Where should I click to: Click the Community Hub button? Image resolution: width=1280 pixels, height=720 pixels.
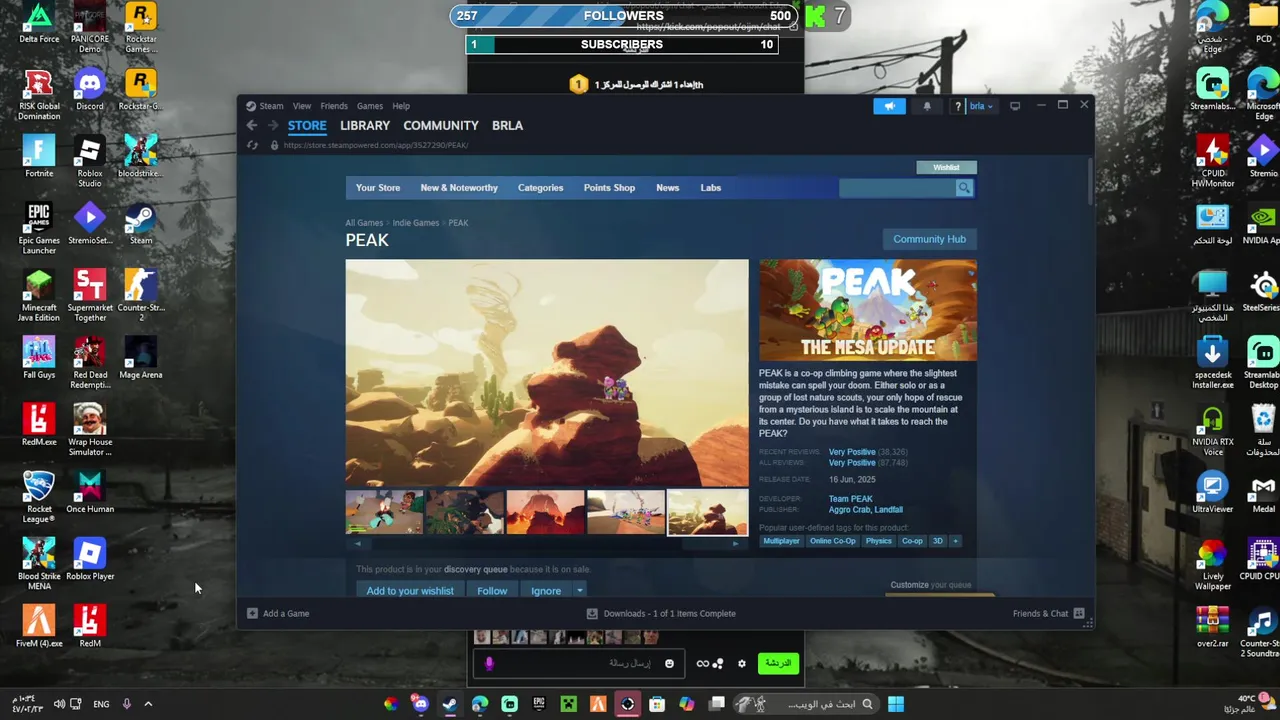coord(929,239)
